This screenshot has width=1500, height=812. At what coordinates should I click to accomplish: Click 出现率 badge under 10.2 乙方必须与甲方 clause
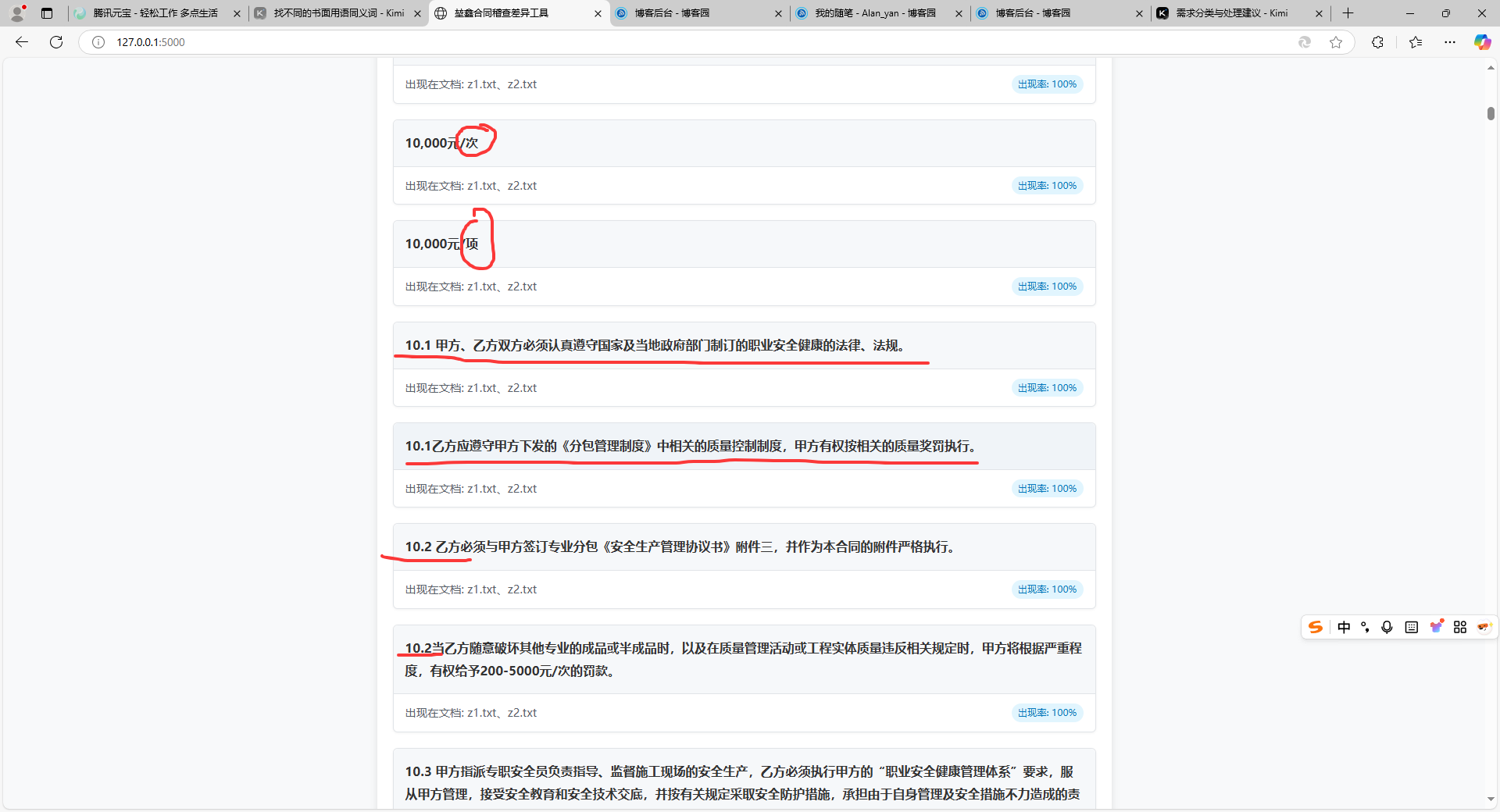(1047, 589)
